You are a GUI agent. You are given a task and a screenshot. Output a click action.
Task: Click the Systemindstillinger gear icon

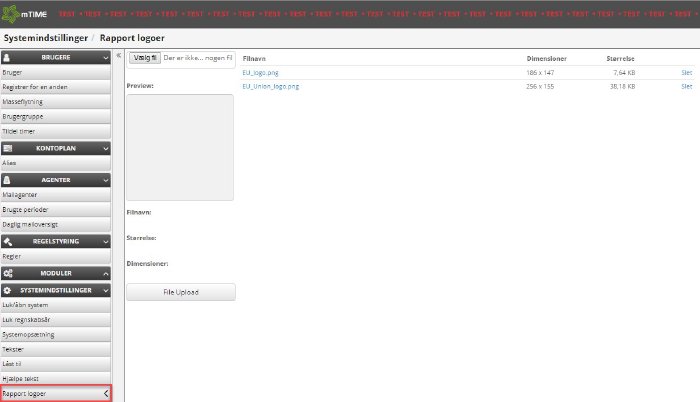tap(8, 290)
